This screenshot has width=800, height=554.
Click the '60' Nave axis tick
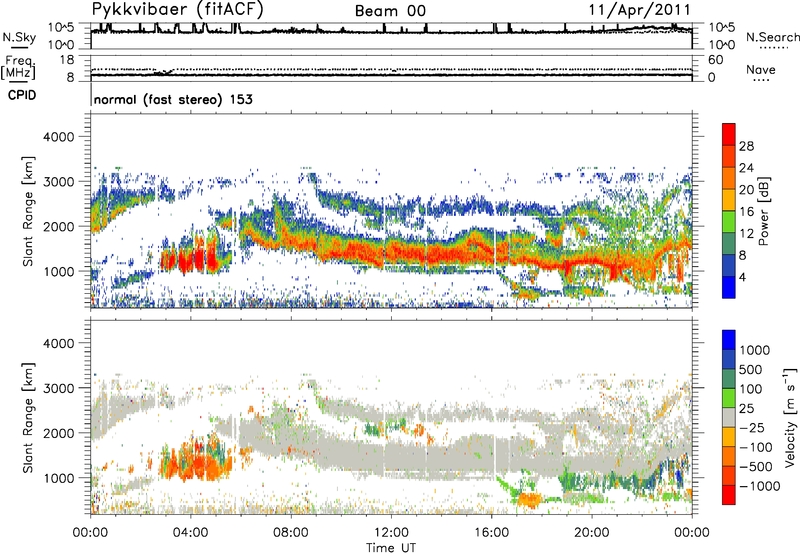pyautogui.click(x=716, y=60)
